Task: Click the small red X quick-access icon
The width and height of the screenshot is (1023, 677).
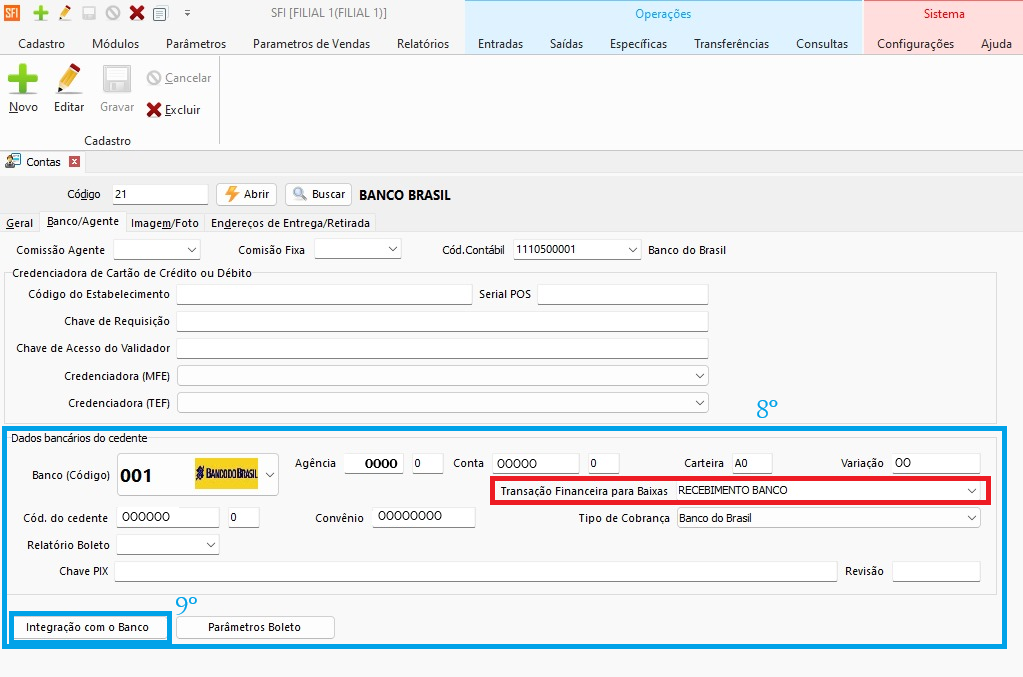Action: tap(136, 13)
